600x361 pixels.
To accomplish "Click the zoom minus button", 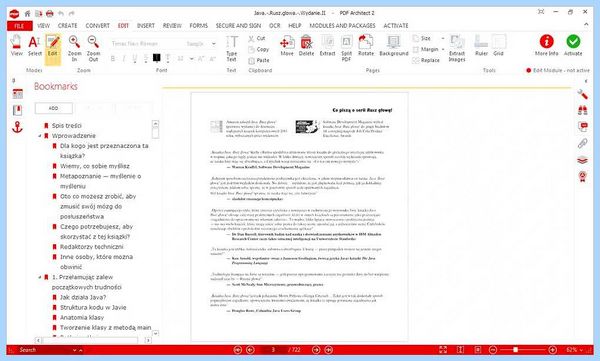I will [493, 350].
